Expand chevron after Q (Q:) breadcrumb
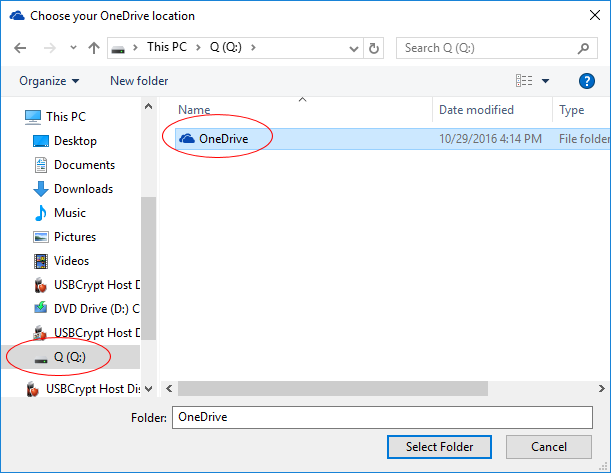Image resolution: width=611 pixels, height=473 pixels. 253,48
